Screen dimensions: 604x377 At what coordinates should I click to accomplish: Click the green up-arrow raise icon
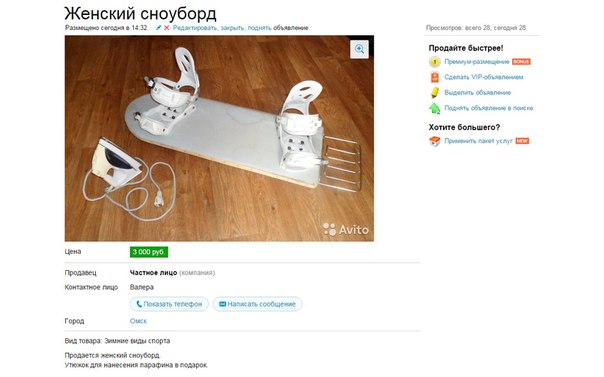[x=435, y=108]
